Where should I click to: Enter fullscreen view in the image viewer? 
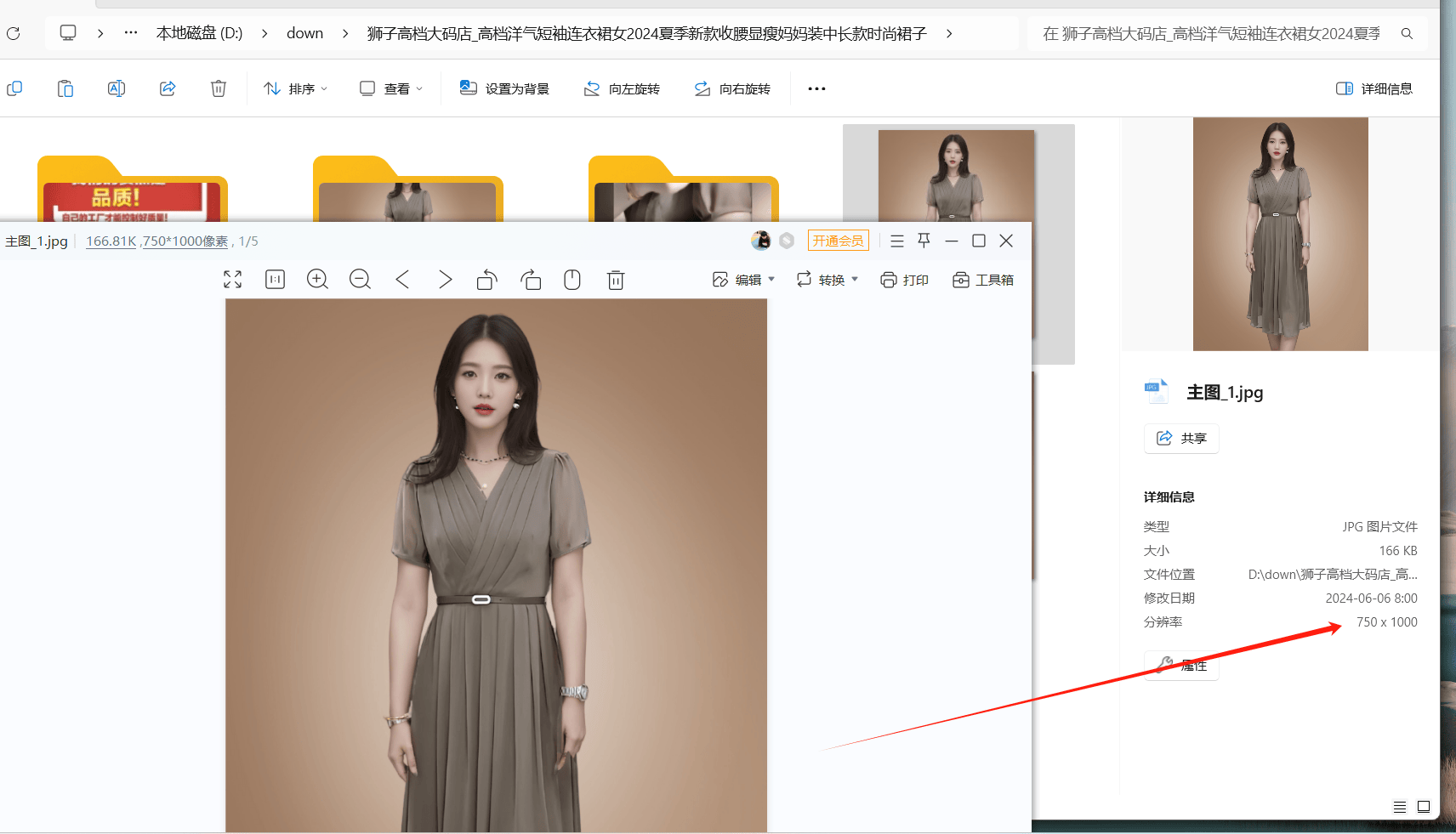tap(232, 279)
